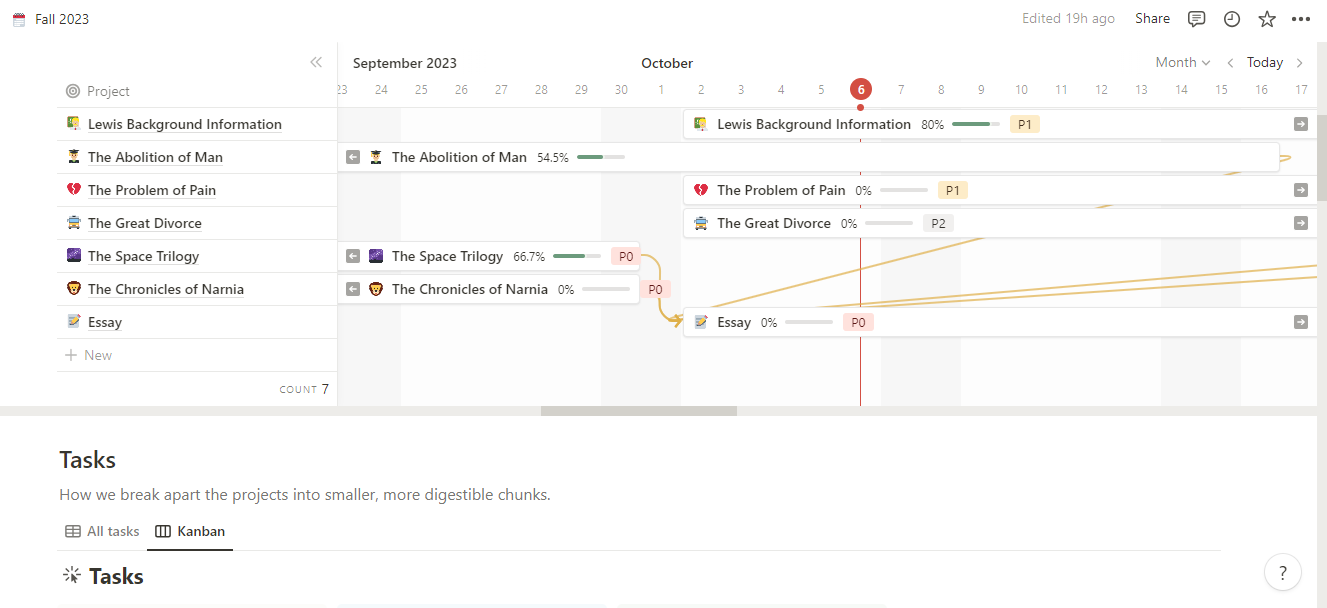
Task: Click the forward arrow on Lewis Background Information bar
Action: tap(1300, 124)
